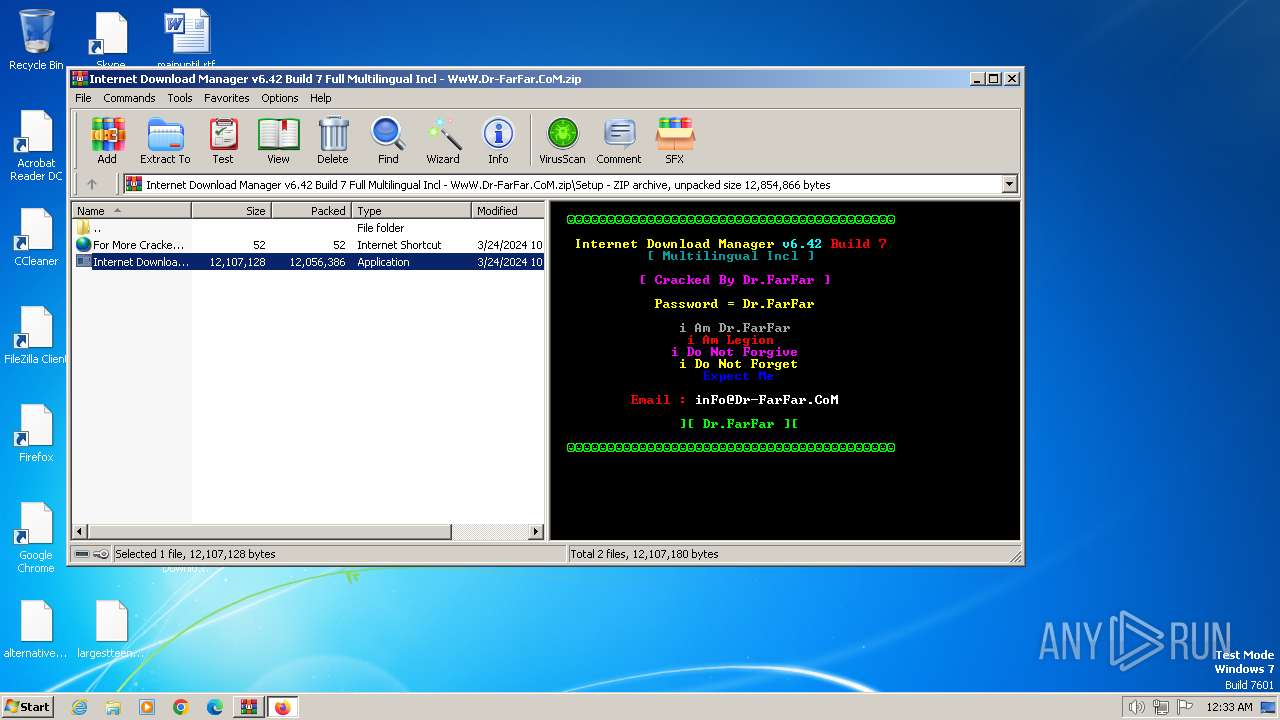Select the 'largestteen...' desktop file
This screenshot has height=720, width=1280.
[x=111, y=630]
